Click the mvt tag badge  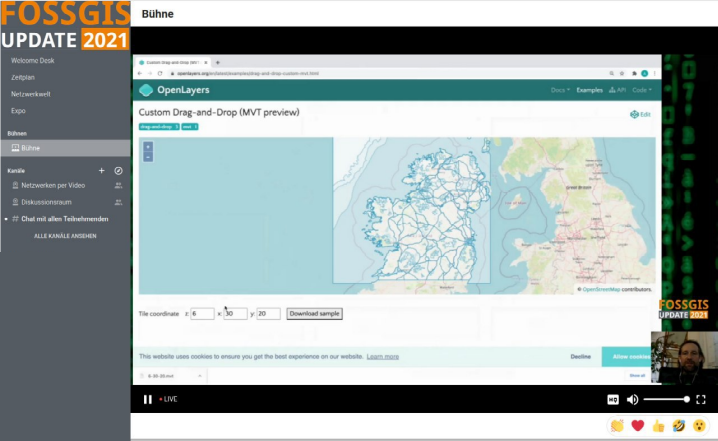pyautogui.click(x=190, y=127)
